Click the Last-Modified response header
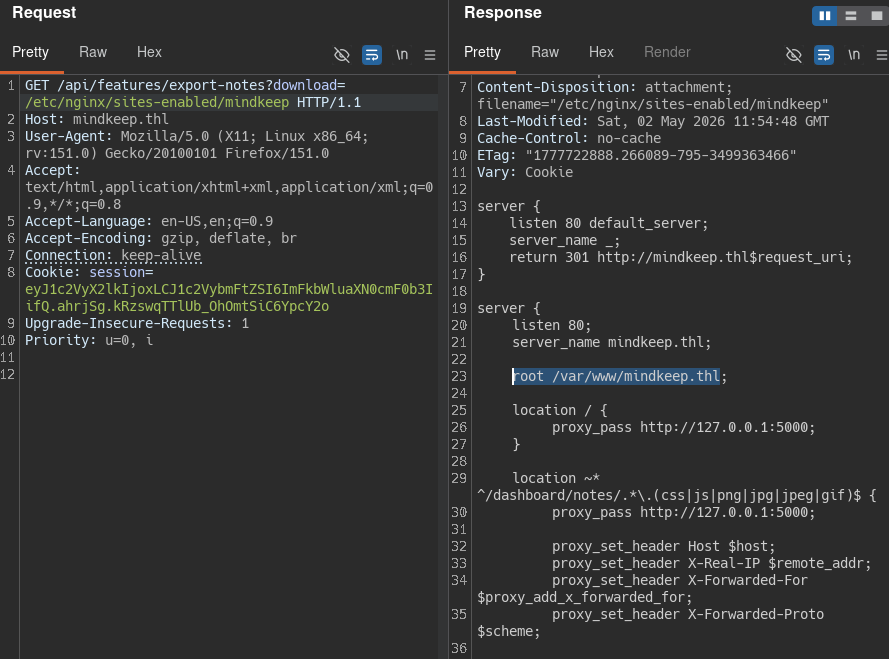This screenshot has width=889, height=659. 653,121
